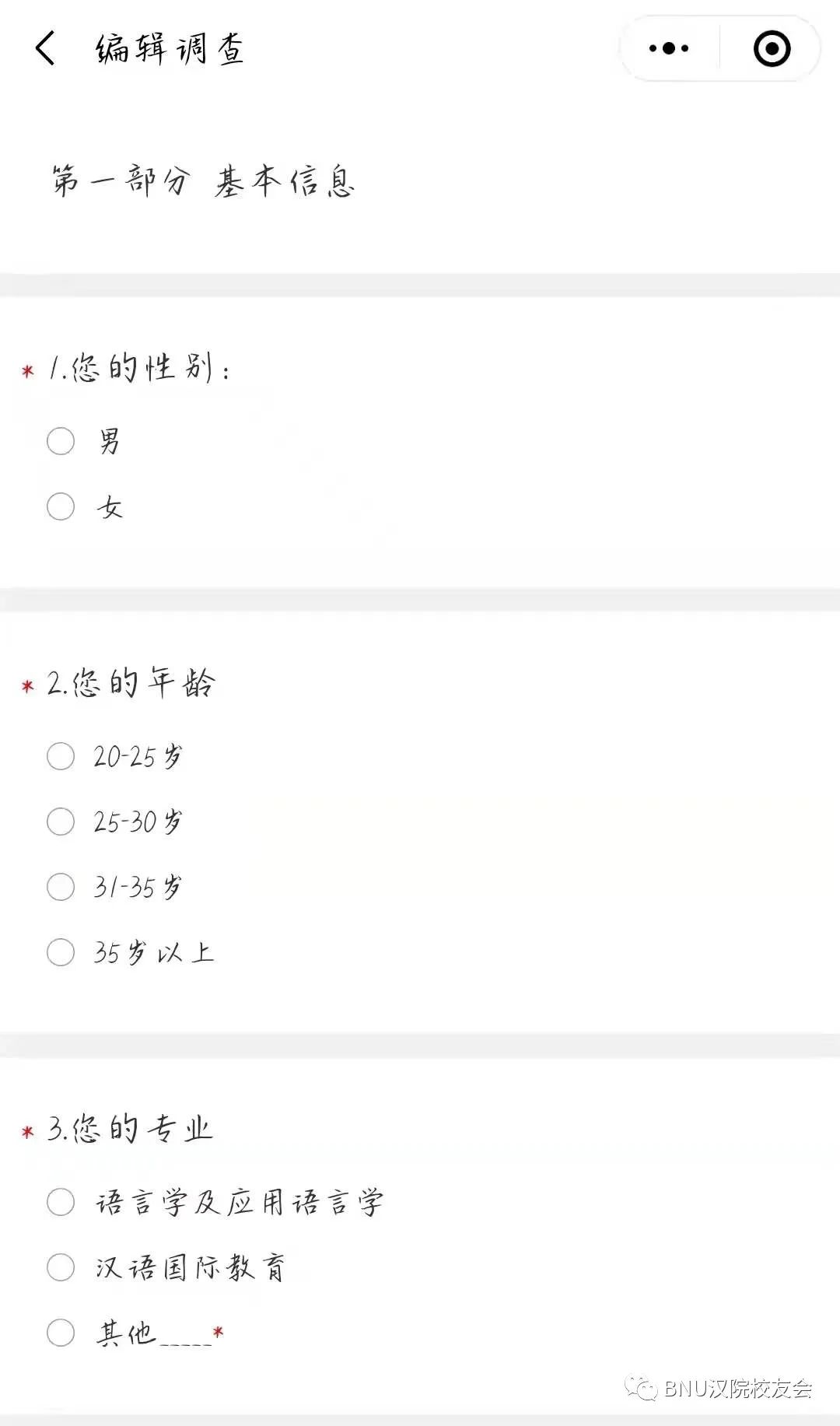
Task: Choose the 20-25岁 age option
Action: pos(59,755)
